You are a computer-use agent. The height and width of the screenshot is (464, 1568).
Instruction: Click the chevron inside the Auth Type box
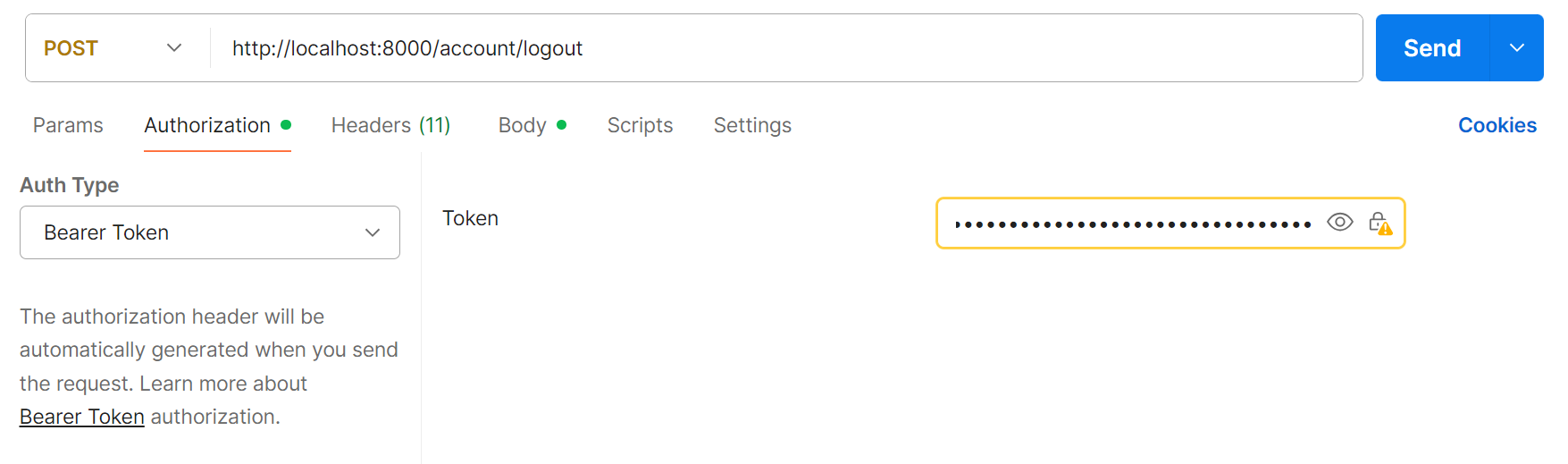pos(373,232)
